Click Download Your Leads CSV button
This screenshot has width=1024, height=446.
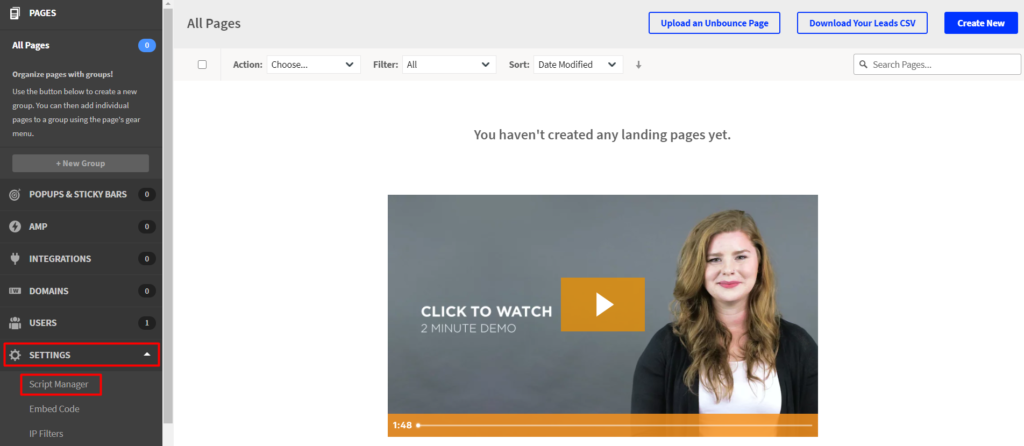click(862, 23)
